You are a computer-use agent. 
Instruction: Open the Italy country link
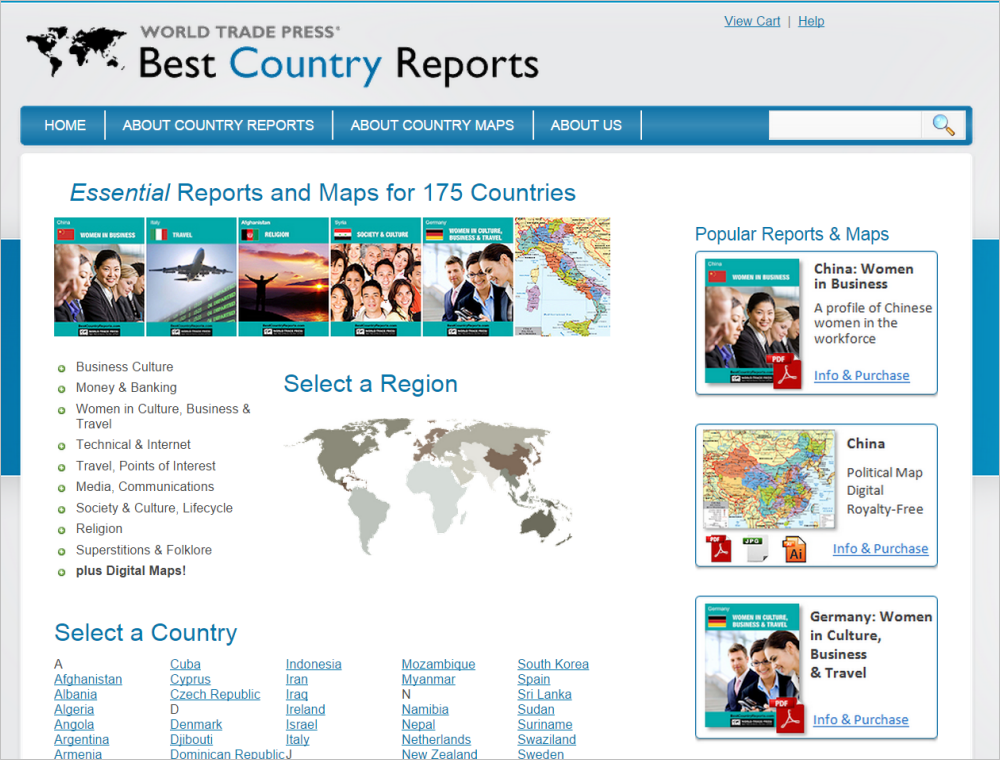298,740
